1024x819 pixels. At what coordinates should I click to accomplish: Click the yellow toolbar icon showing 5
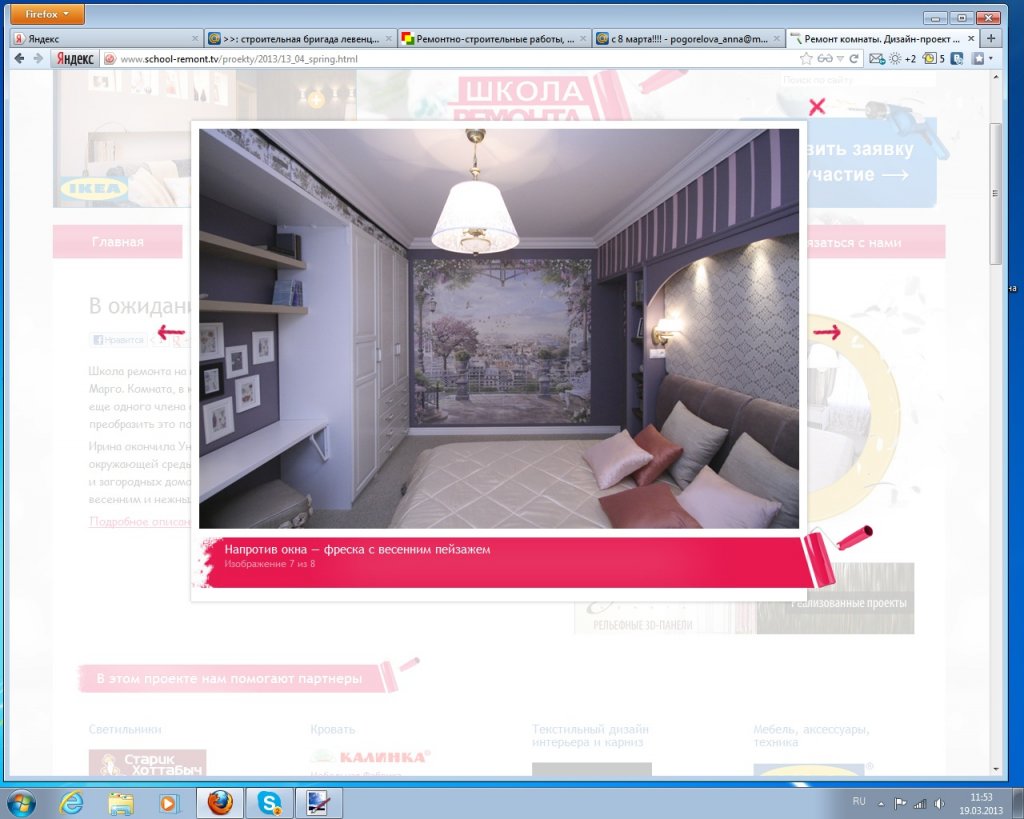pyautogui.click(x=935, y=59)
